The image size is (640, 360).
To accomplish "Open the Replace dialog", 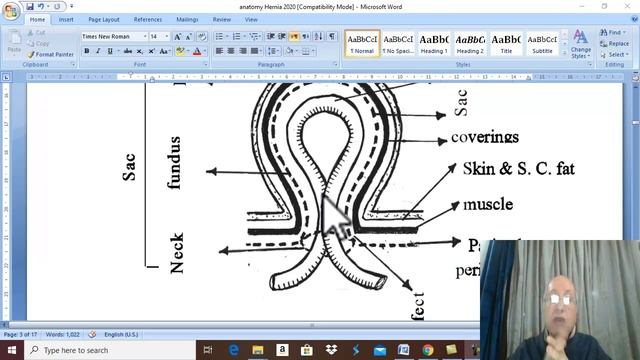I will (x=614, y=43).
